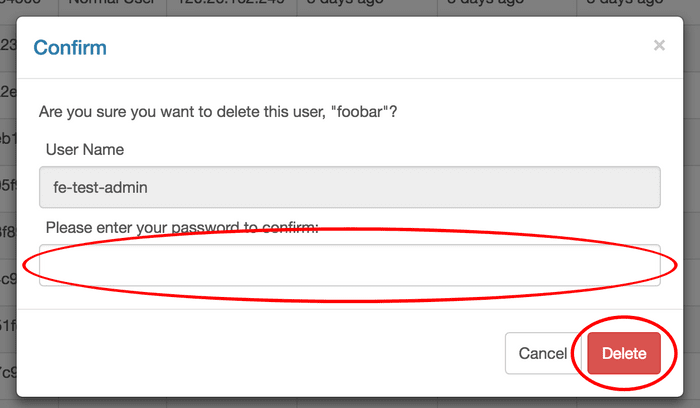Close the Confirm dialog using the X icon
The image size is (700, 408).
click(659, 45)
